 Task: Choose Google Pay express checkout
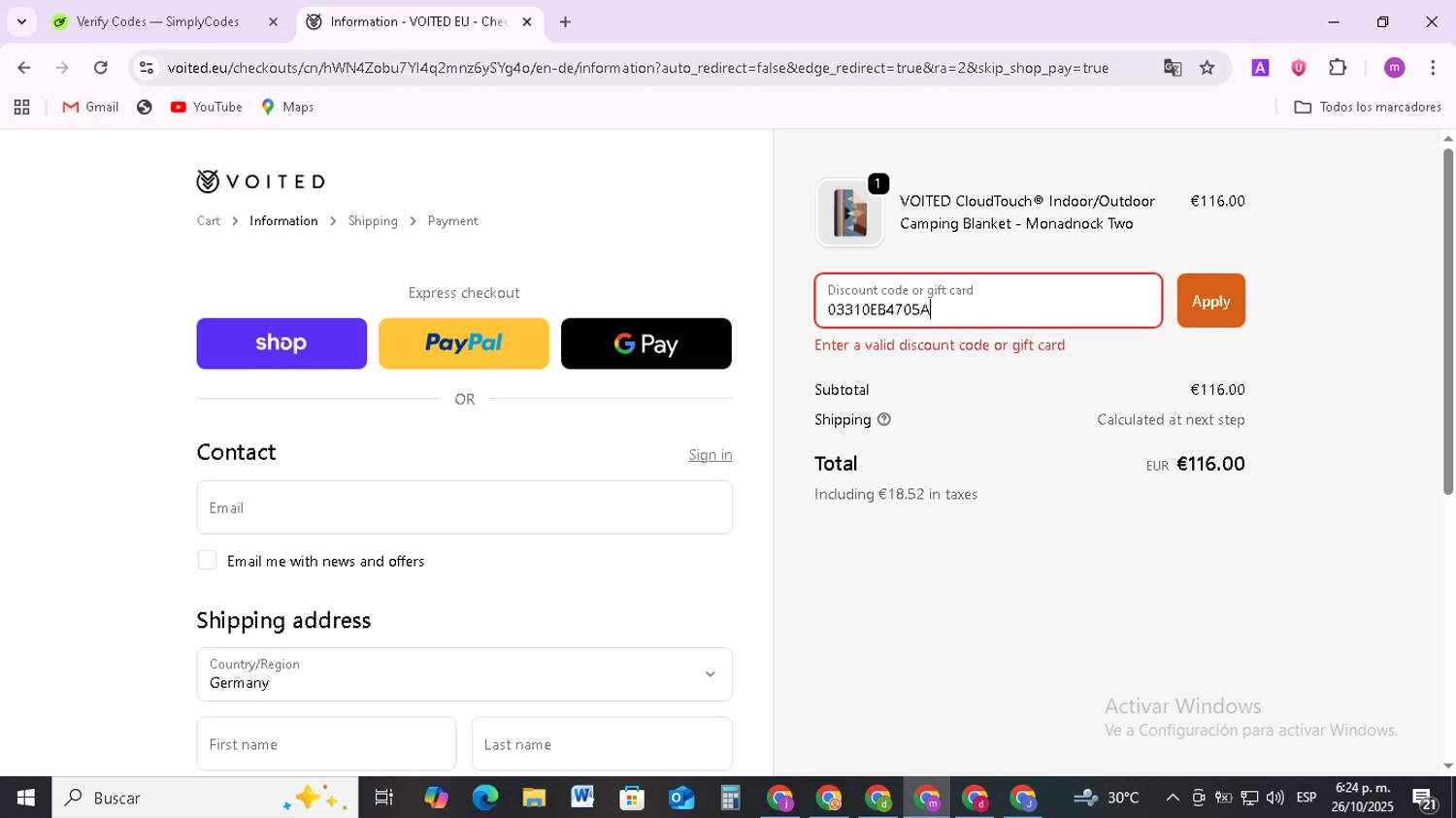pyautogui.click(x=646, y=344)
